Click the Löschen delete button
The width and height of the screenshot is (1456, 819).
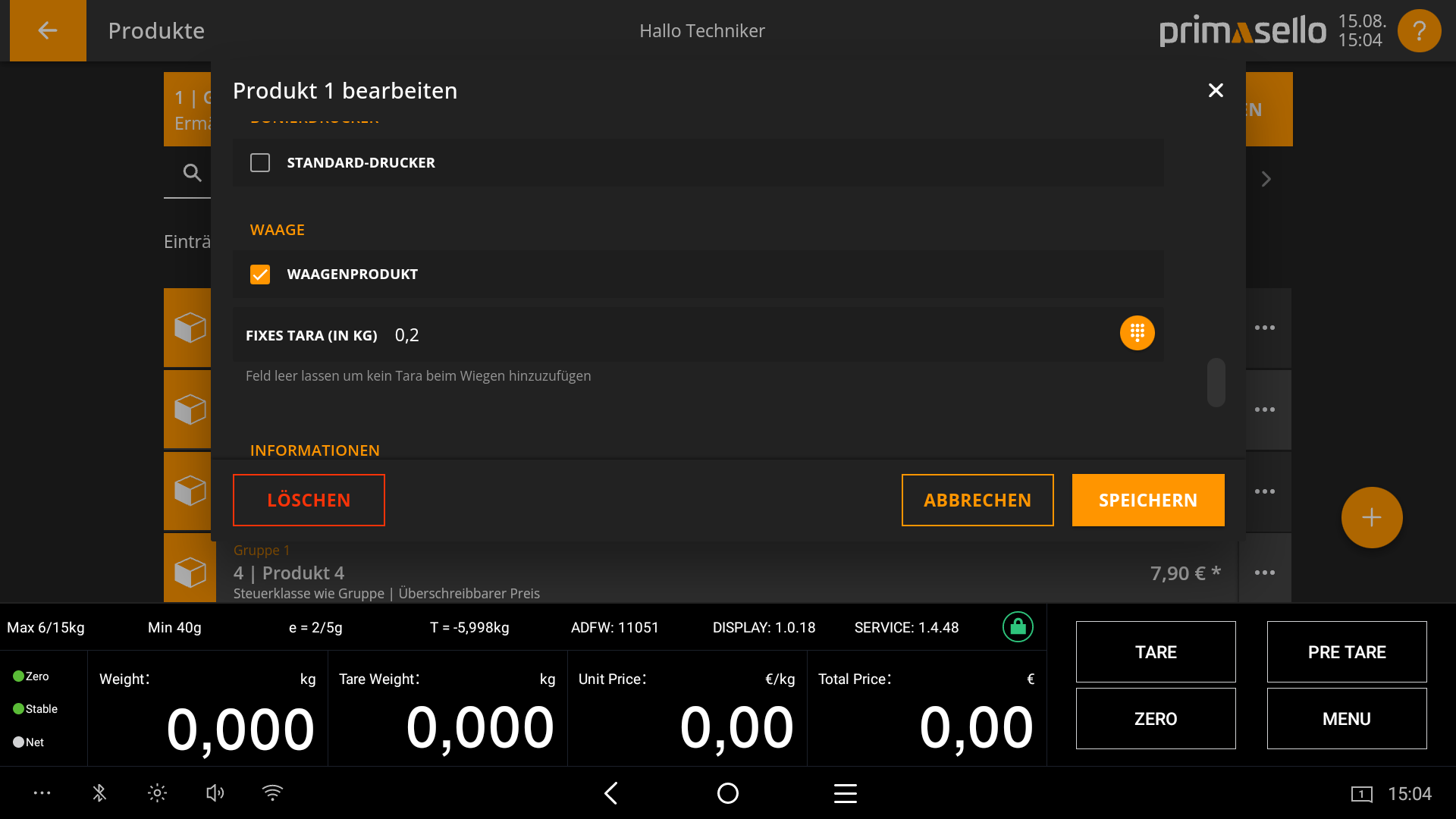pos(309,500)
